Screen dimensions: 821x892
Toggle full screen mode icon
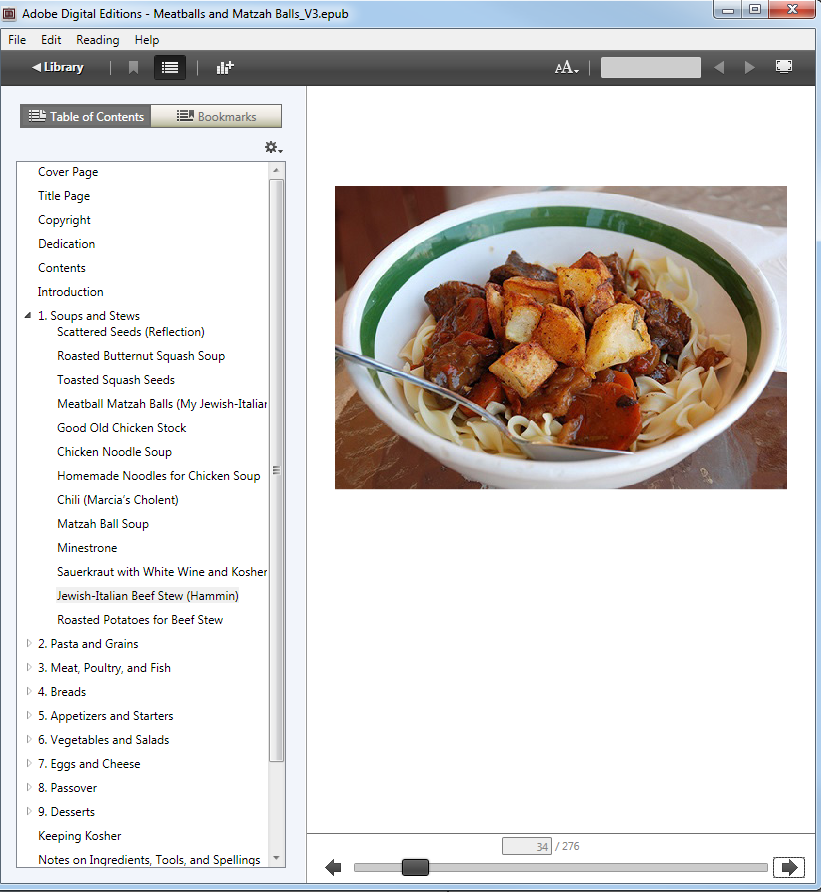click(x=784, y=67)
